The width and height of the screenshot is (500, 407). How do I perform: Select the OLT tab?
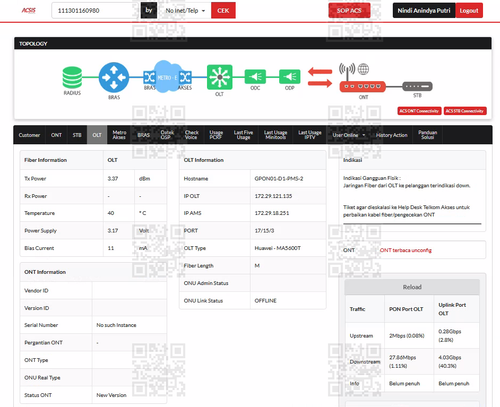coord(97,135)
